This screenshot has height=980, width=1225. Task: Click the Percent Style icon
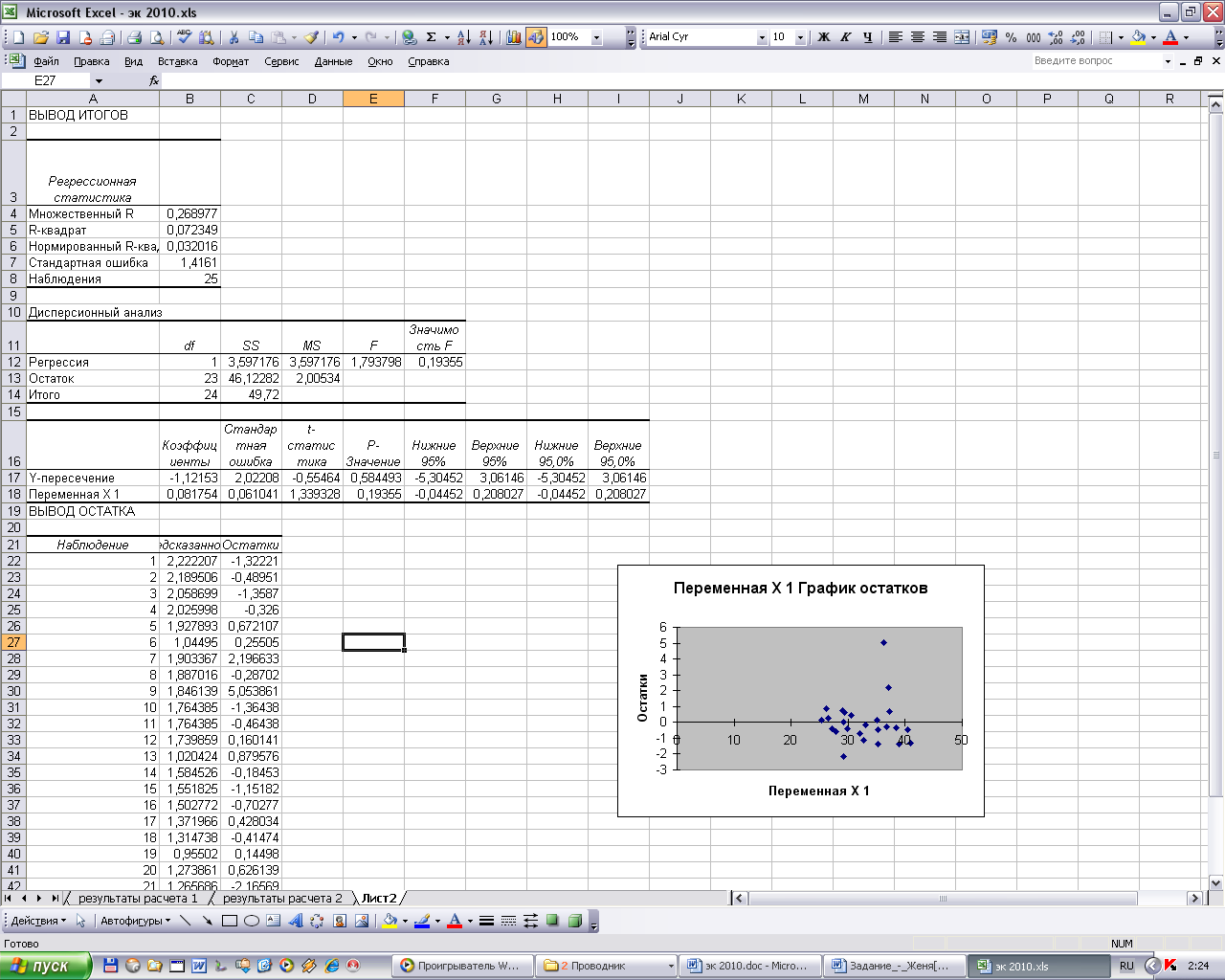tap(1011, 37)
